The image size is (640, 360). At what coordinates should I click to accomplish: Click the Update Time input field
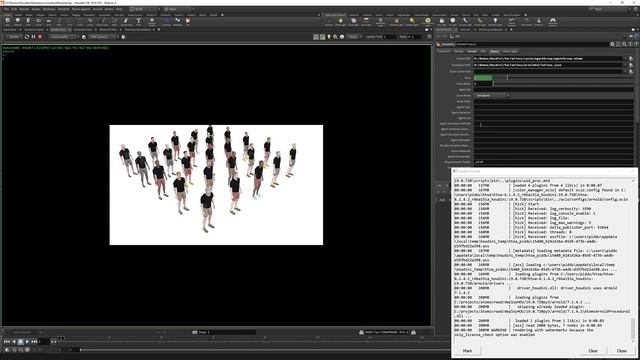point(390,37)
